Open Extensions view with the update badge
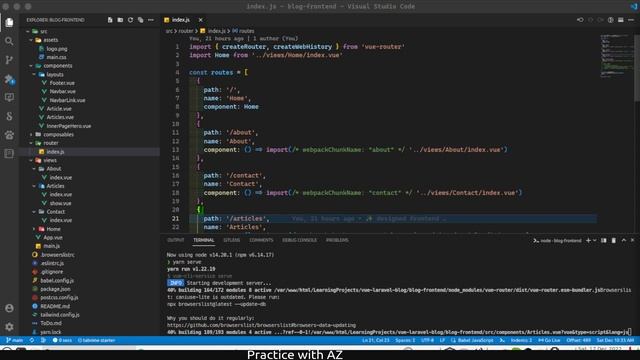The height and width of the screenshot is (360, 640). coord(9,79)
